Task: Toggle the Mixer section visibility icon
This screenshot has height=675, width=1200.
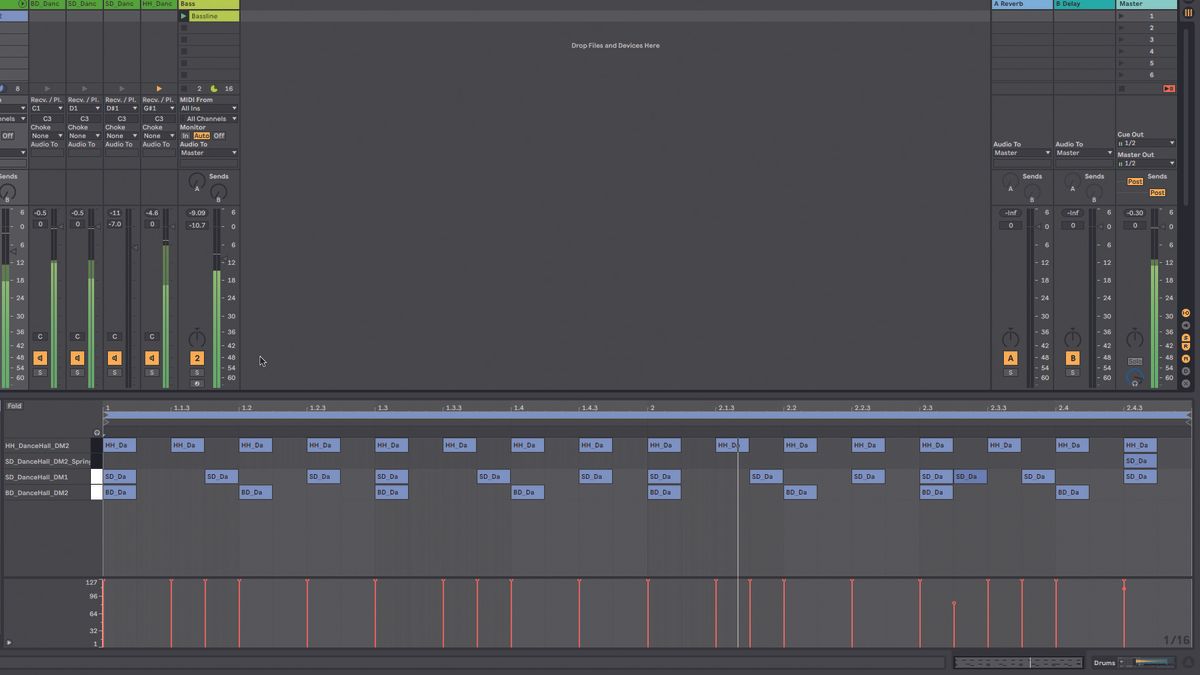Action: click(1186, 358)
